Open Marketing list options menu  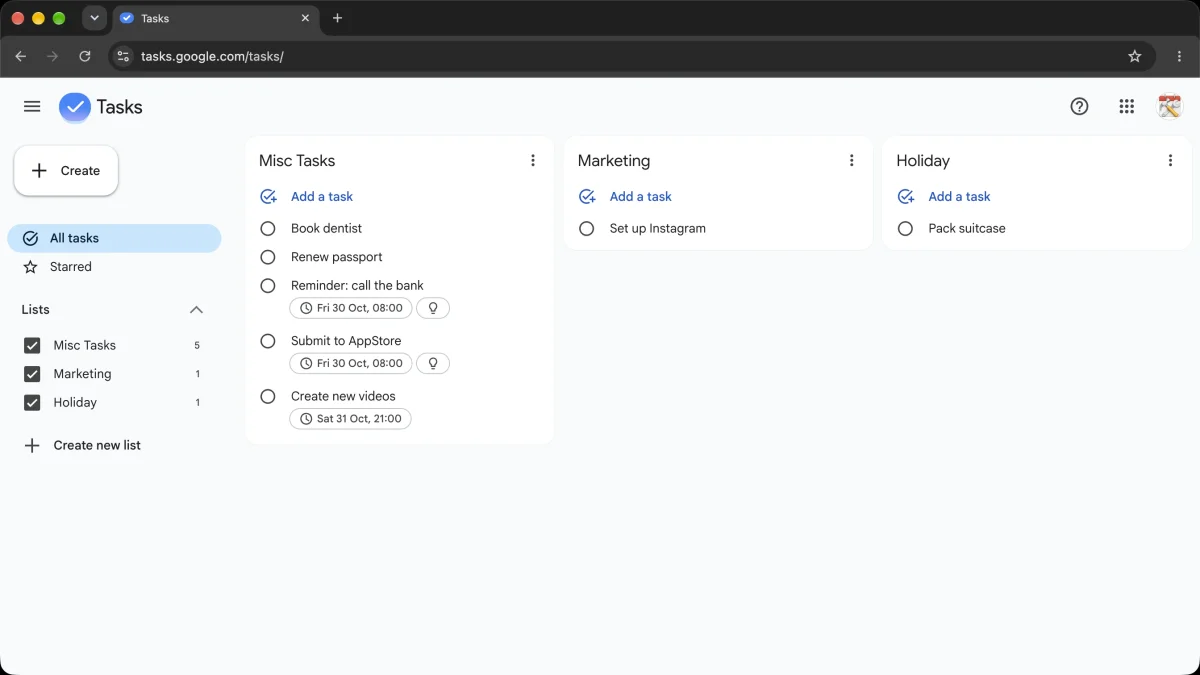852,160
